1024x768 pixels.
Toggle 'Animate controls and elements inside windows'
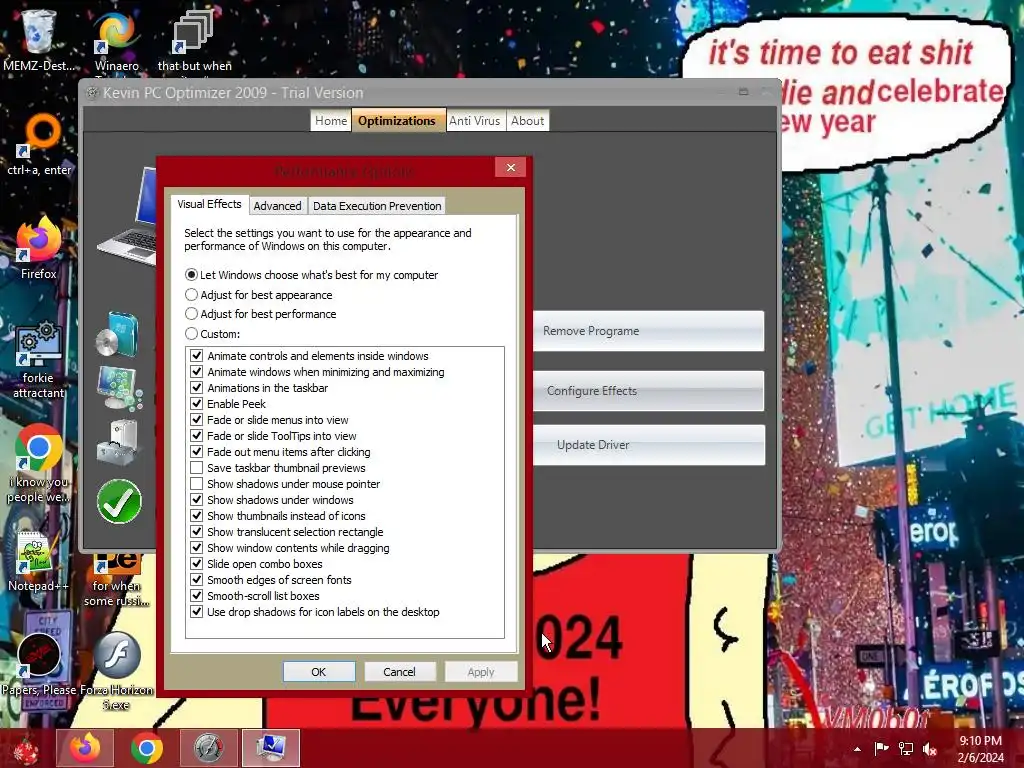(x=197, y=356)
